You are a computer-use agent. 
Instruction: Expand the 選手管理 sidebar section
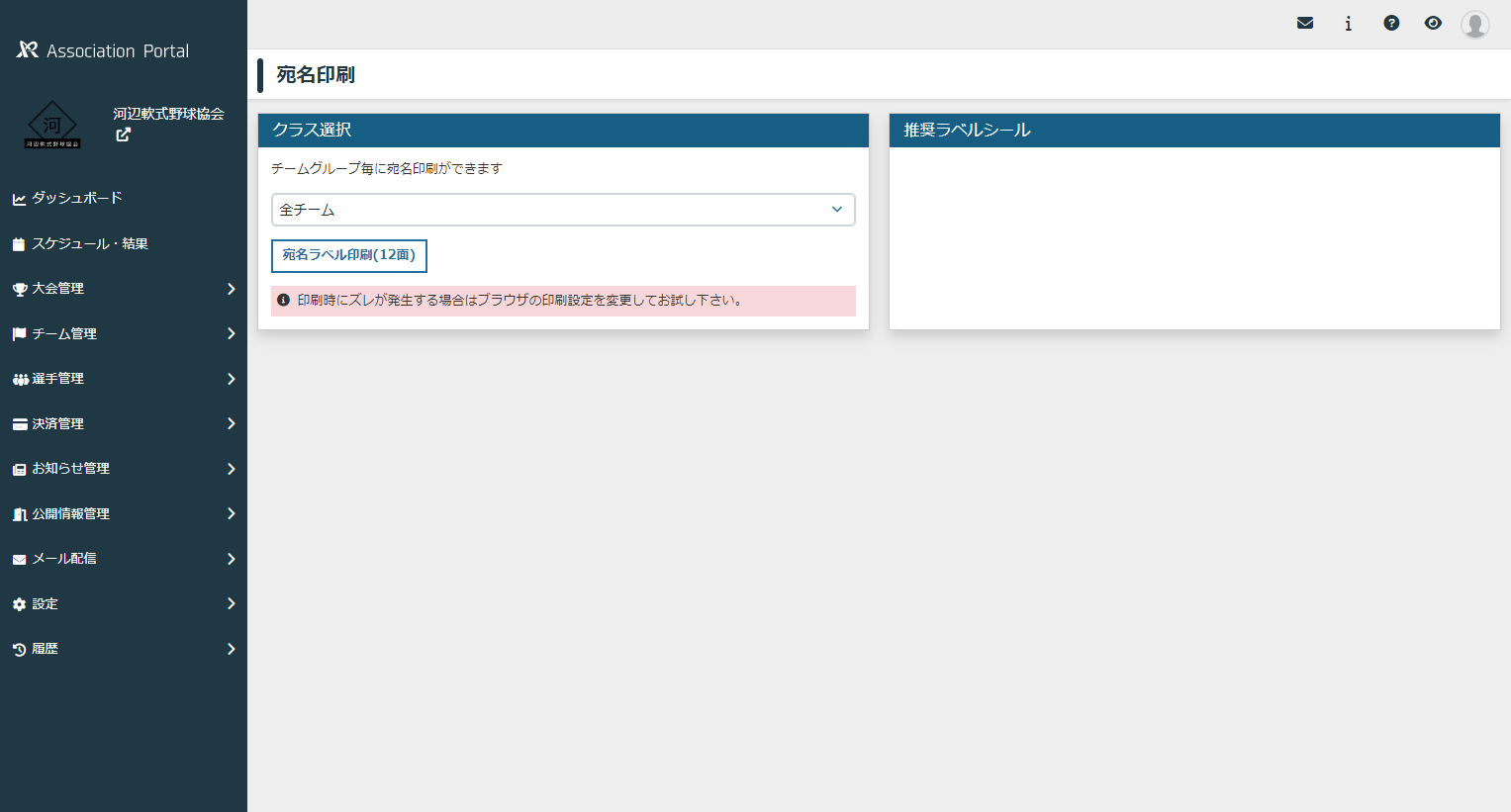(124, 379)
